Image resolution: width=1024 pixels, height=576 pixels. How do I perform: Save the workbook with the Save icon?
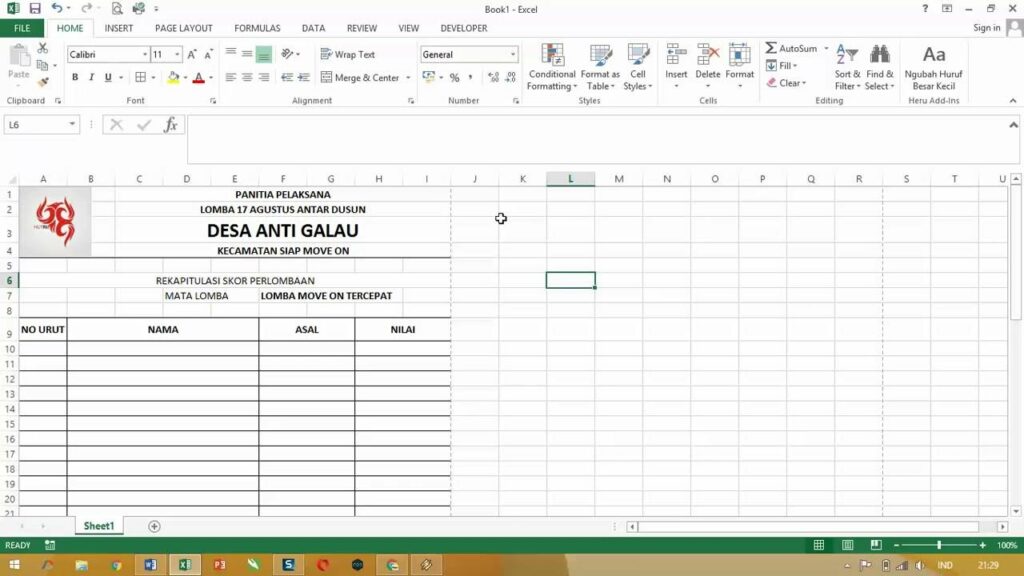[x=35, y=8]
